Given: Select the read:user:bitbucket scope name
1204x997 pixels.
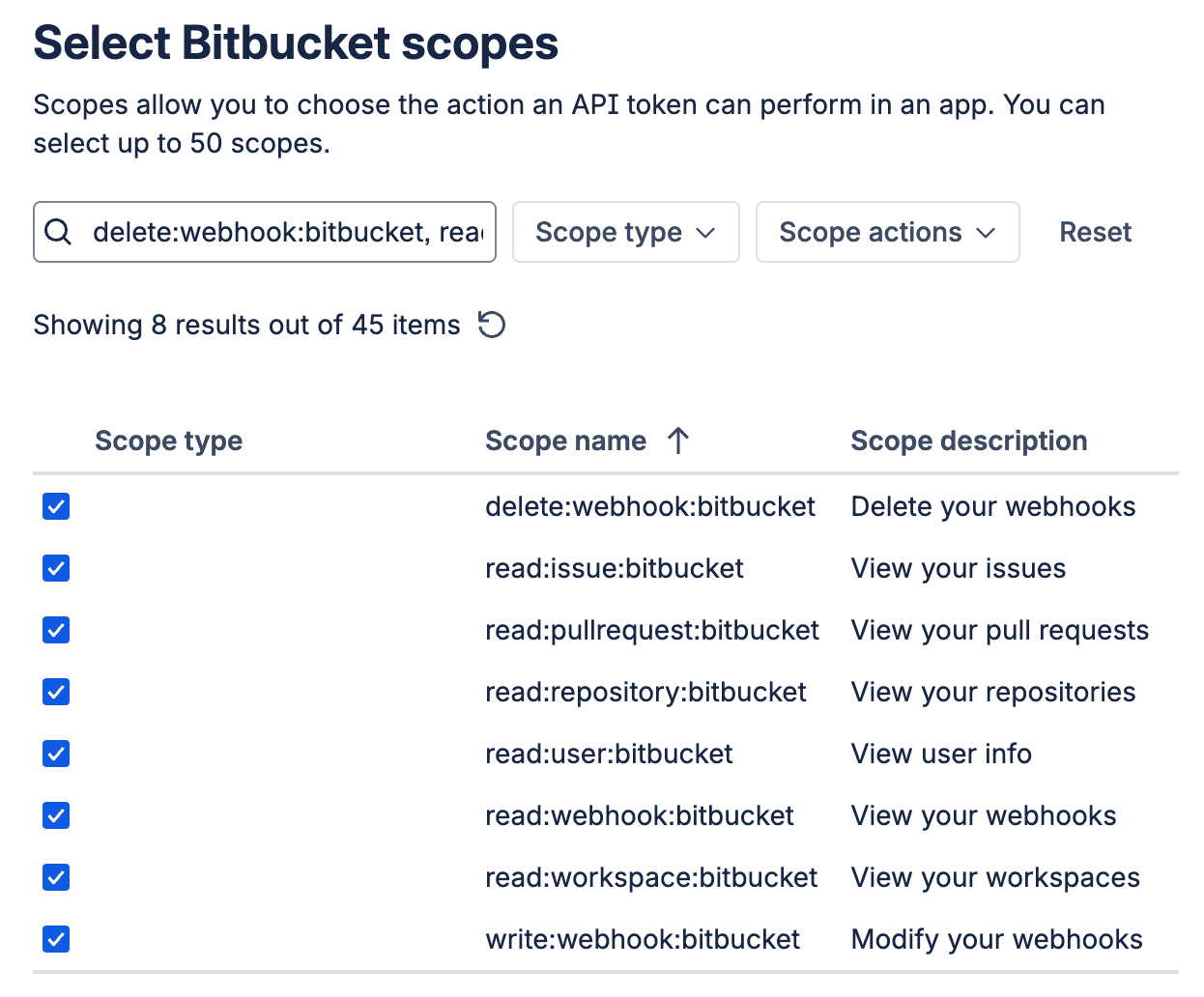Looking at the screenshot, I should 609,754.
